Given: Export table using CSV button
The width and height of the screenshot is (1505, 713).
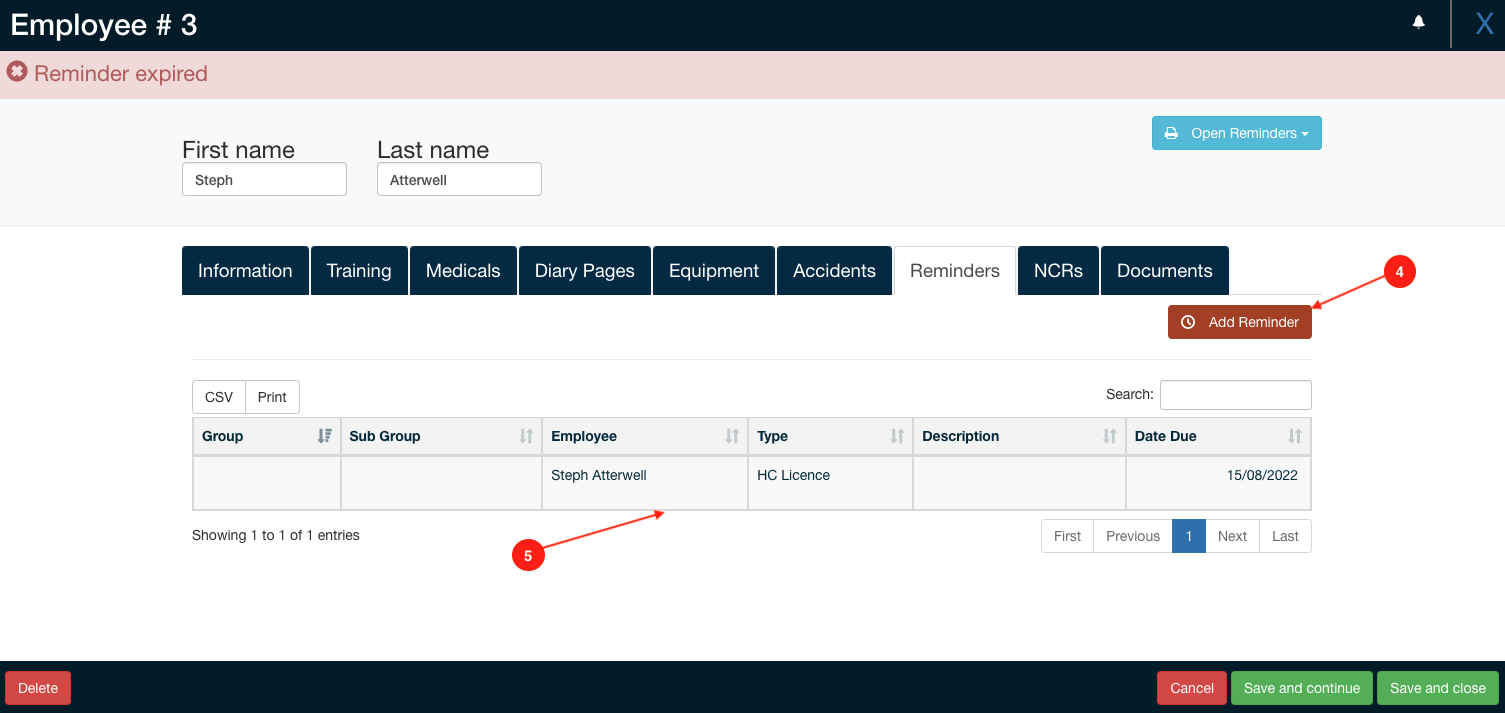Looking at the screenshot, I should click(218, 397).
